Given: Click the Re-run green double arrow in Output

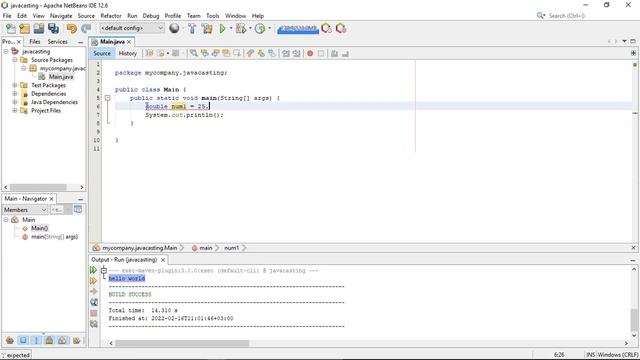Looking at the screenshot, I should [93, 270].
